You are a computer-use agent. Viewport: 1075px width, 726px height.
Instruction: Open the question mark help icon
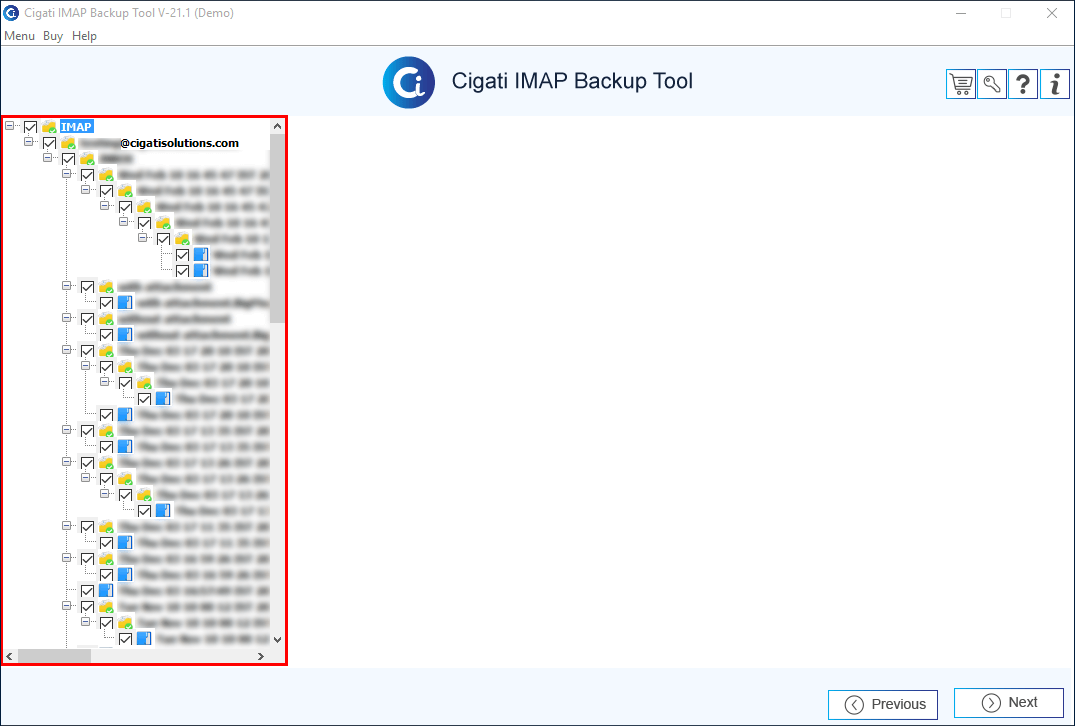pos(1023,84)
